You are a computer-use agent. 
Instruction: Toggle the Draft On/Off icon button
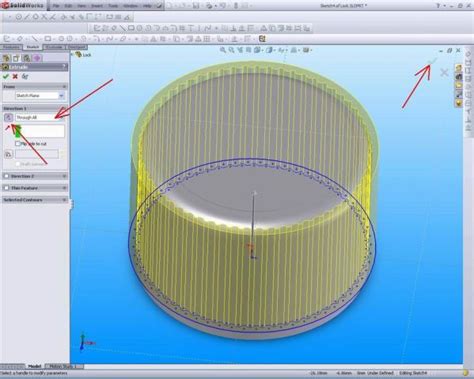point(9,154)
